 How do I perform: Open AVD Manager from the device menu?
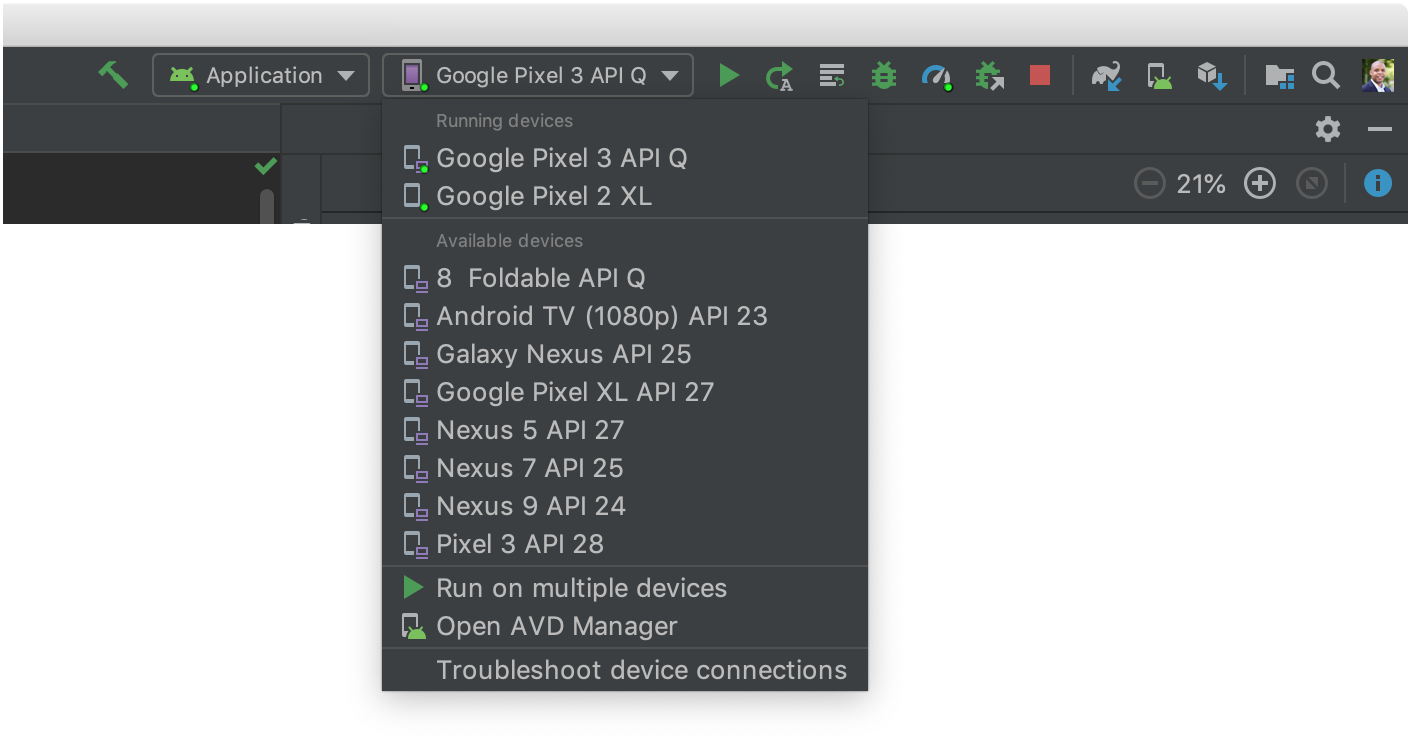coord(557,626)
